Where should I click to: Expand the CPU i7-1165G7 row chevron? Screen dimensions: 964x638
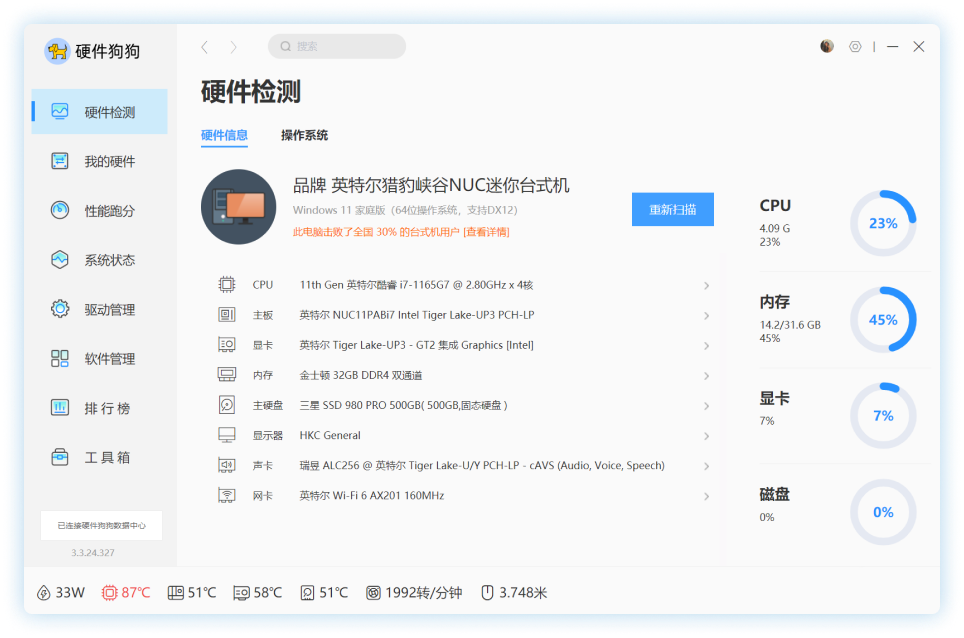point(706,285)
